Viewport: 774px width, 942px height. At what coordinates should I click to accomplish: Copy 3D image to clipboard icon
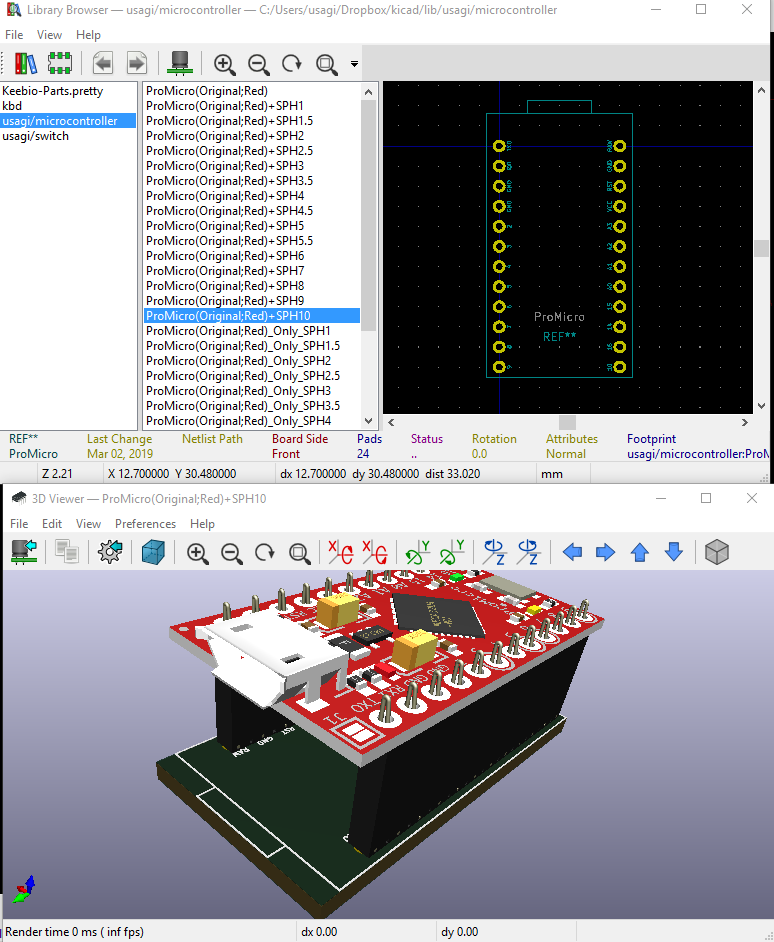pyautogui.click(x=67, y=552)
